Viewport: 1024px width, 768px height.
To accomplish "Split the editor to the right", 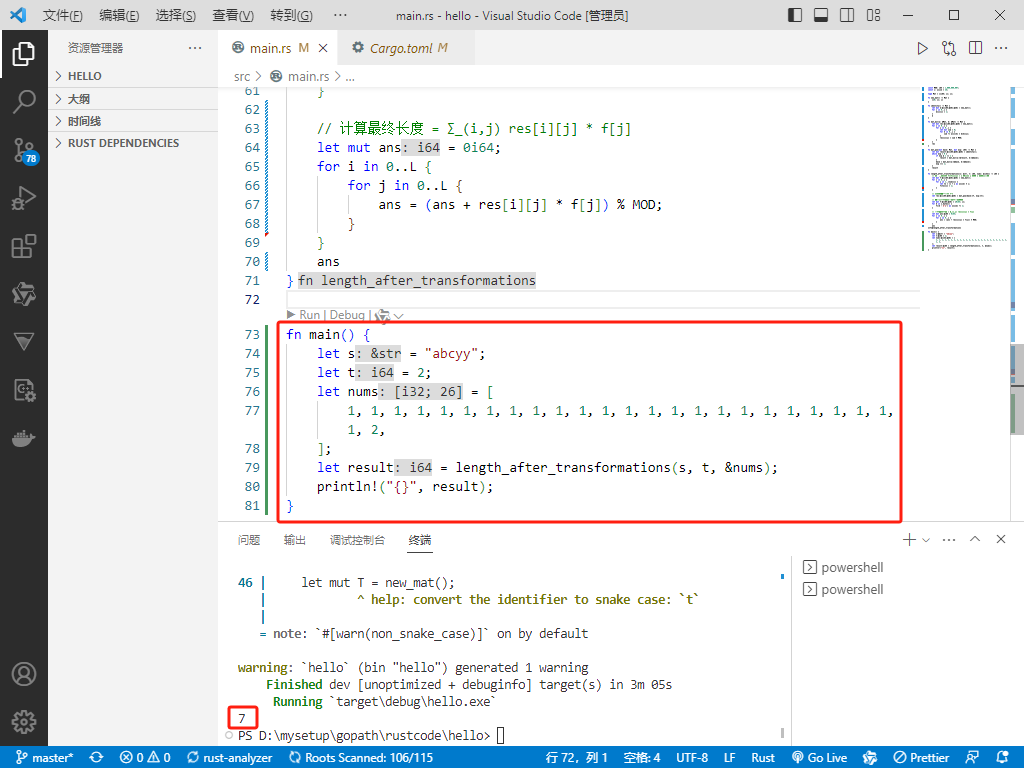I will pos(976,48).
